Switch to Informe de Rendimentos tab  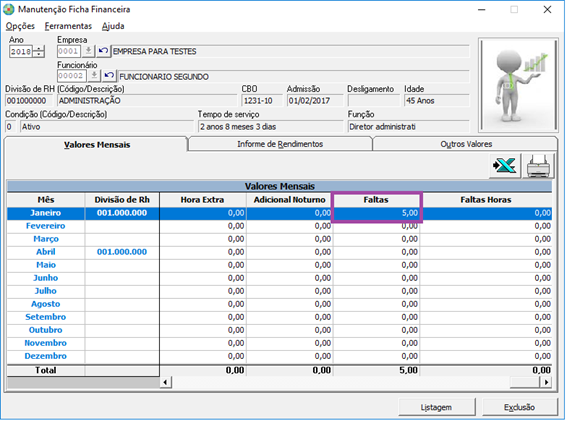[x=280, y=144]
